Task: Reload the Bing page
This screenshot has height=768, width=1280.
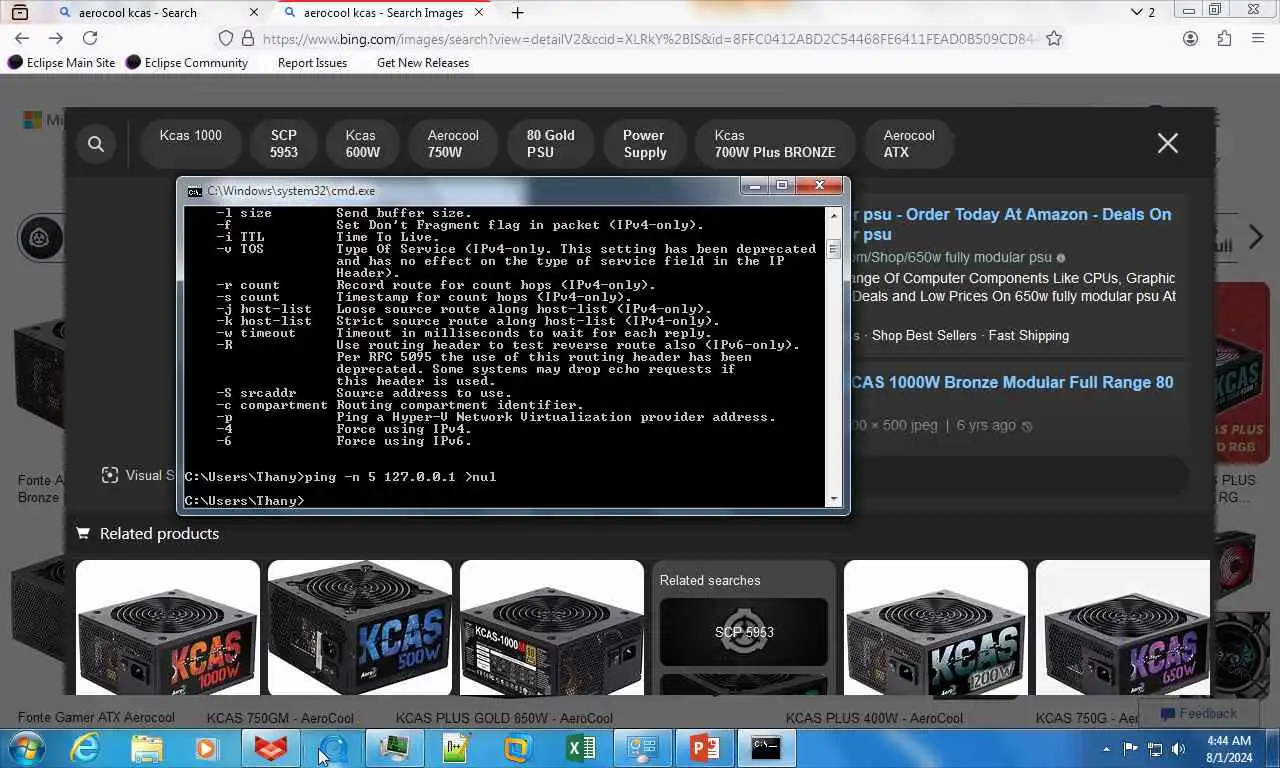Action: tap(90, 38)
